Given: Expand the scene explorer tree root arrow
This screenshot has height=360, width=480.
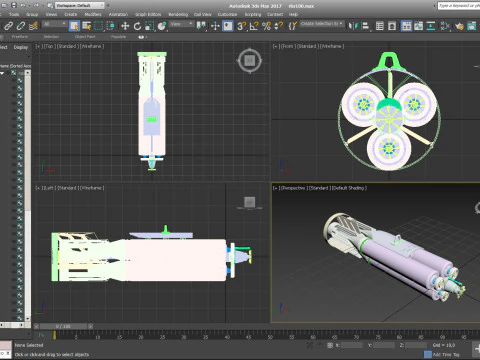Looking at the screenshot, I should pos(3,73).
